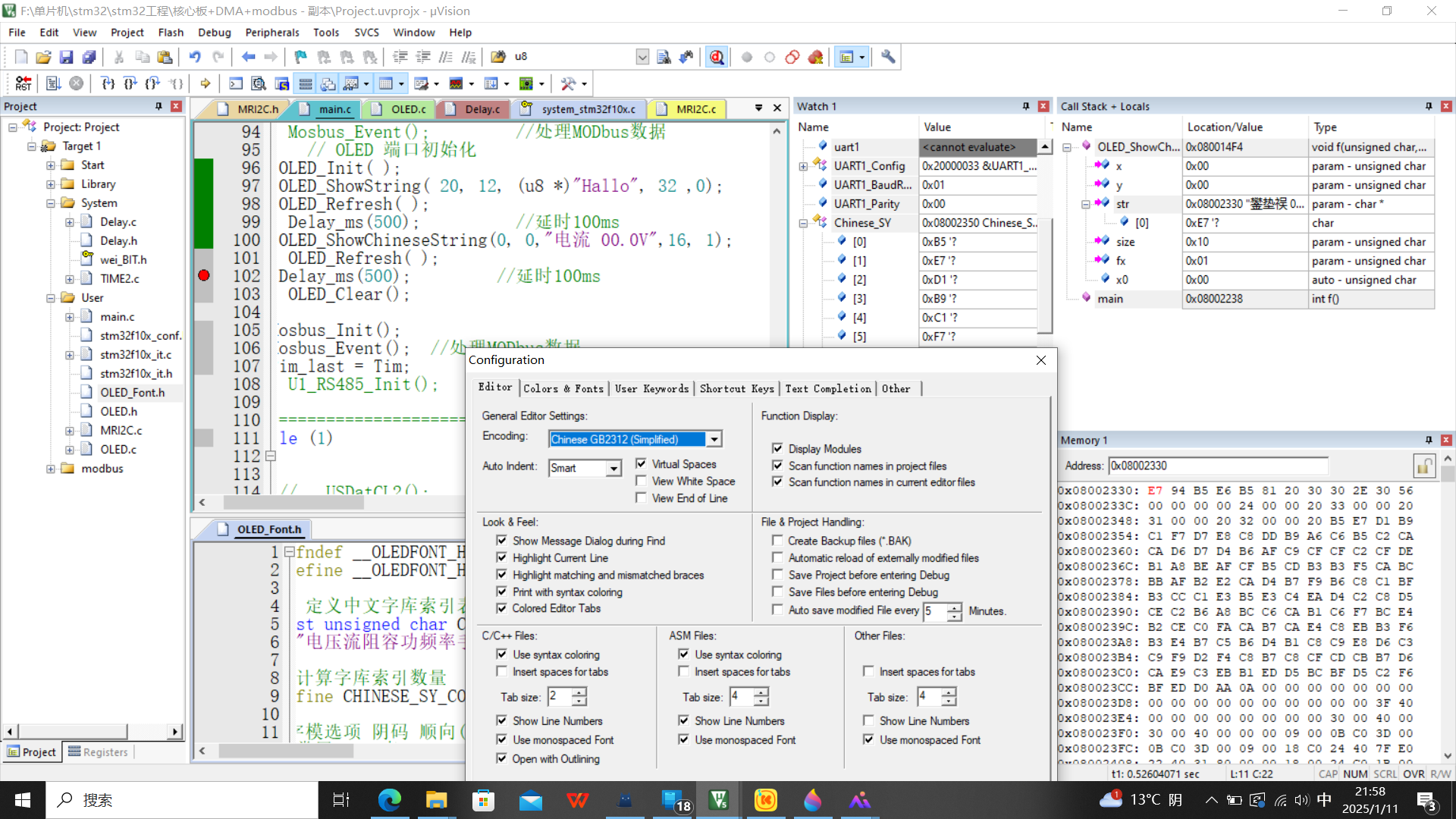Click the Enable/Disable breakpoint red rings icon
This screenshot has height=819, width=1456.
[x=792, y=57]
